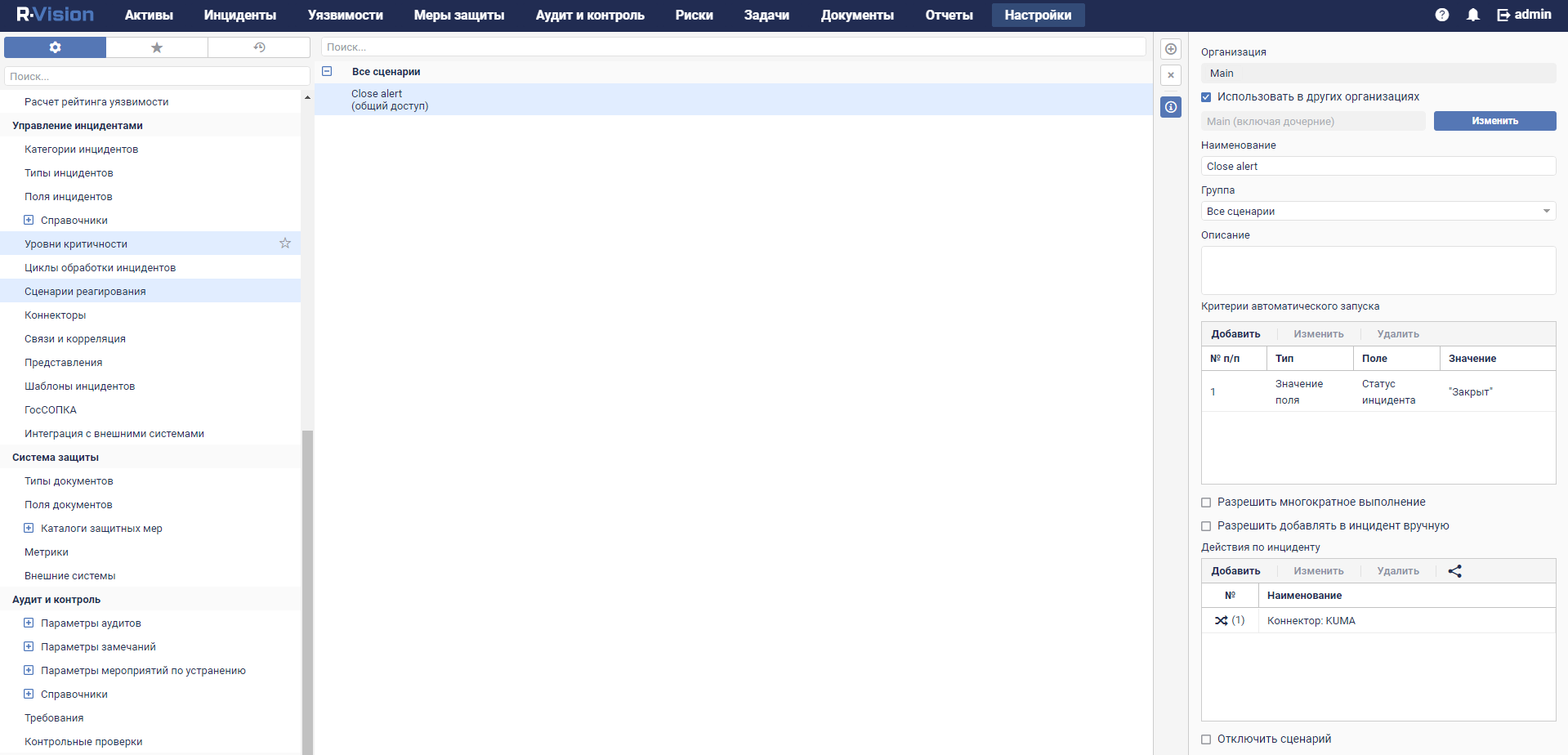The height and width of the screenshot is (755, 1568).
Task: Click the R-Vision logo
Action: click(x=55, y=15)
